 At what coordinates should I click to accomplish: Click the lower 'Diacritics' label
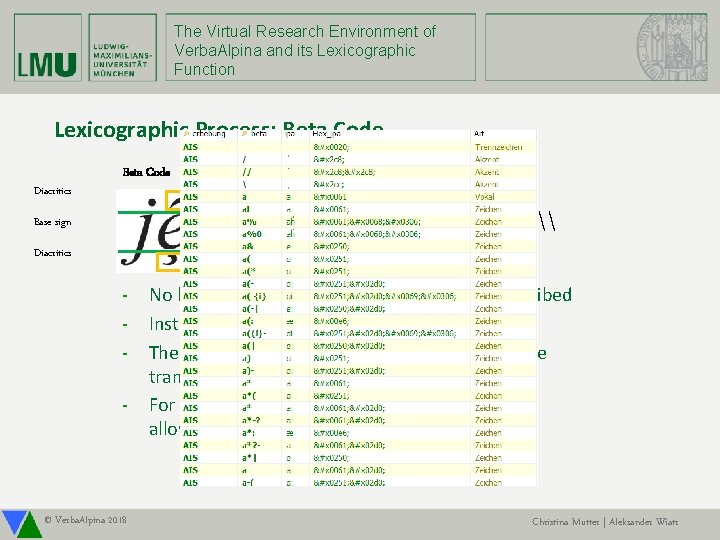tap(52, 253)
